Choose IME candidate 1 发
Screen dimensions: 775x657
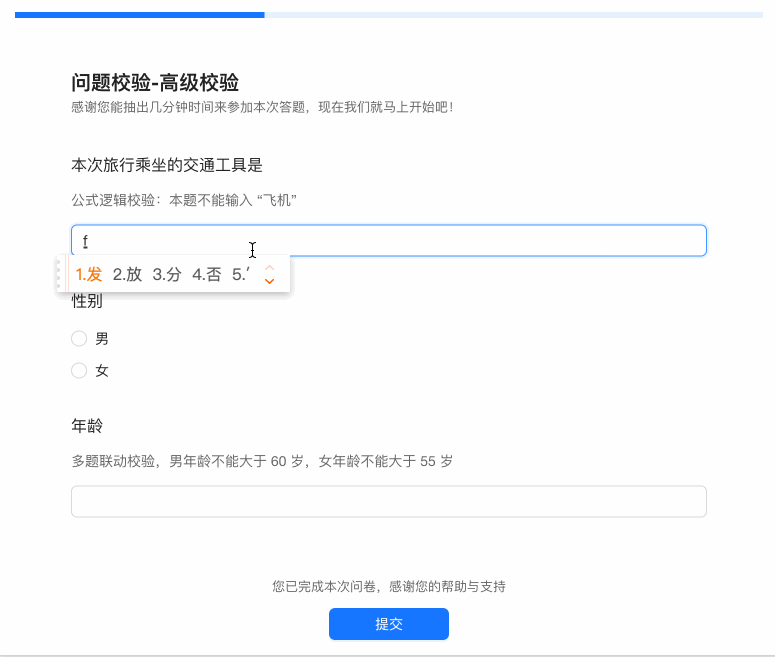point(88,274)
